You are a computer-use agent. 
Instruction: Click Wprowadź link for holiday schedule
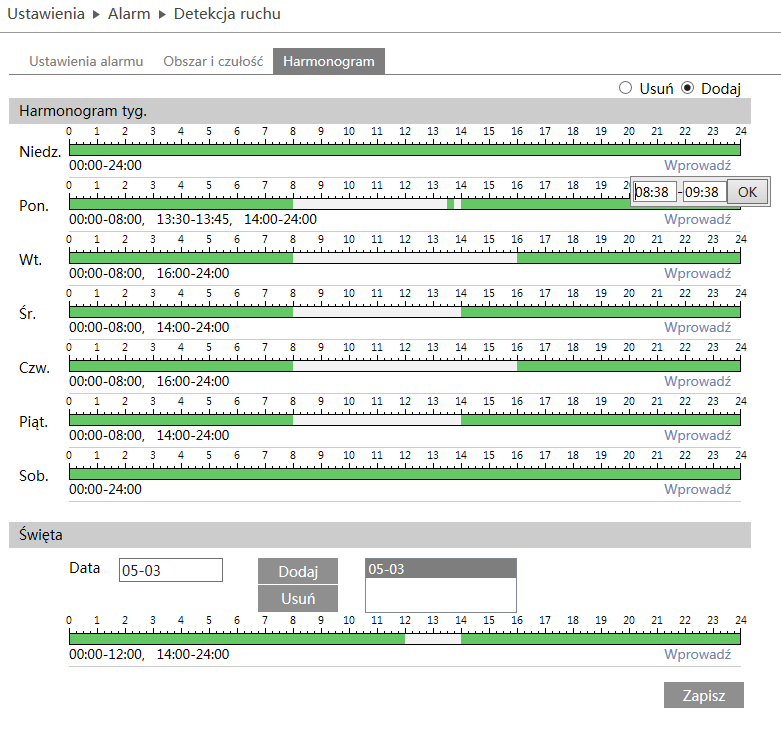[x=697, y=654]
